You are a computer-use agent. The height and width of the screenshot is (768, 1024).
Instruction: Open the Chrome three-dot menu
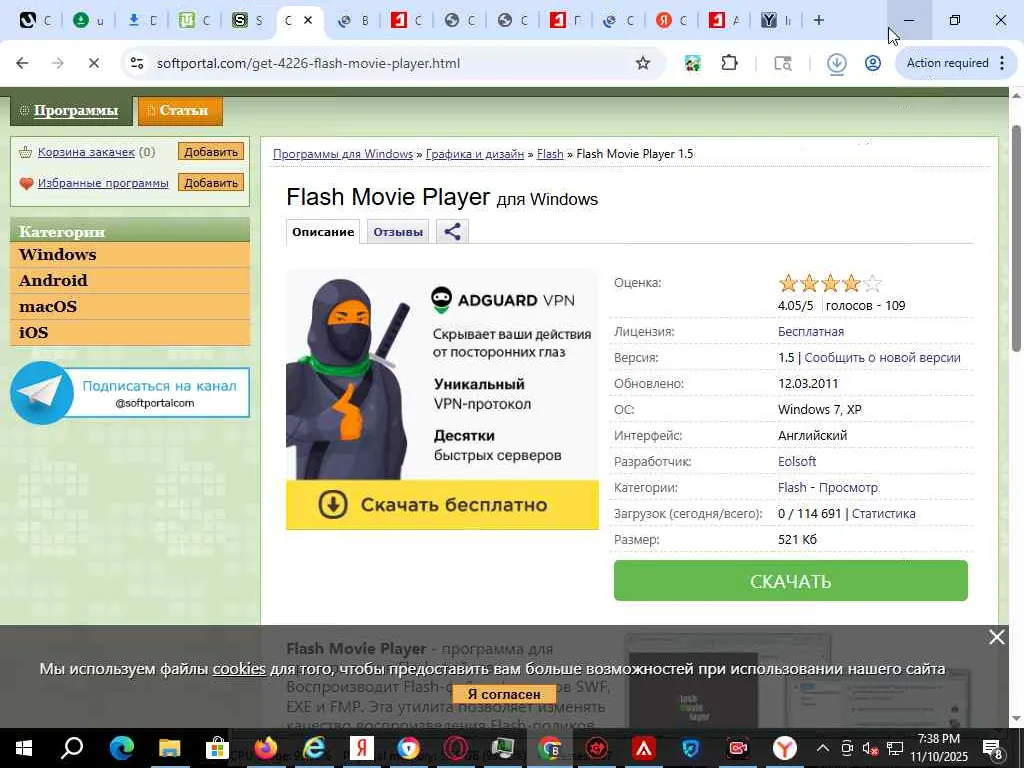(x=1002, y=63)
